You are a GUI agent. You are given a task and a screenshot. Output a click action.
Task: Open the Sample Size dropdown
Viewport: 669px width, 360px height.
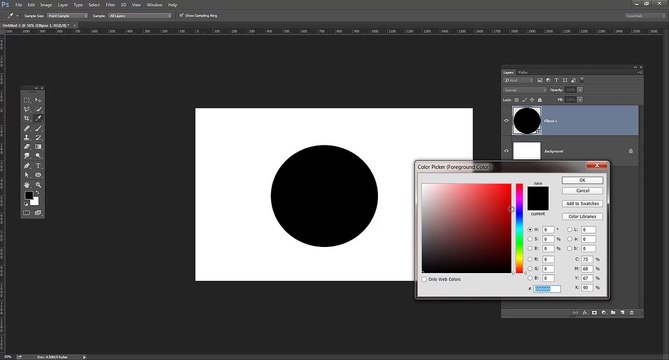pyautogui.click(x=67, y=16)
